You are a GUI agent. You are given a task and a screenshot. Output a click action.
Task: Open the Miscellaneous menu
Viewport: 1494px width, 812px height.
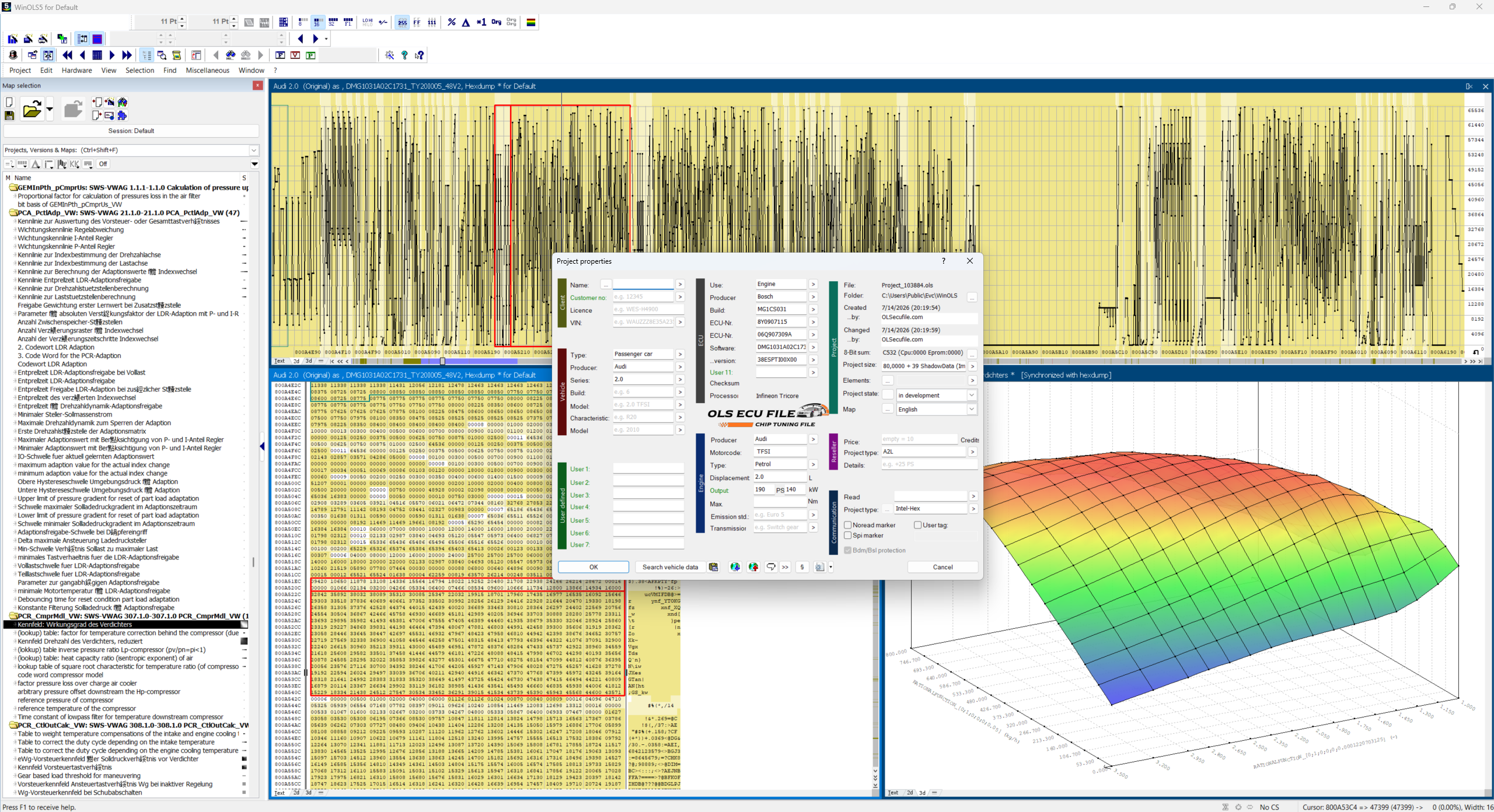coord(207,71)
